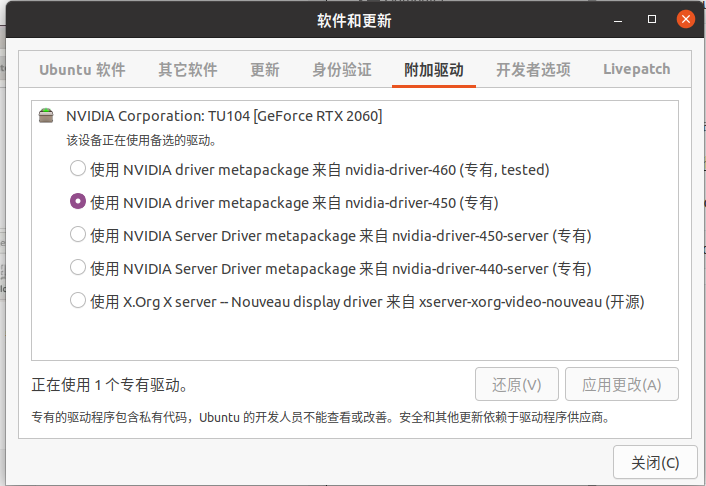The image size is (706, 486).
Task: Select nvidia-driver-450 proprietary radio button
Action: click(x=78, y=202)
